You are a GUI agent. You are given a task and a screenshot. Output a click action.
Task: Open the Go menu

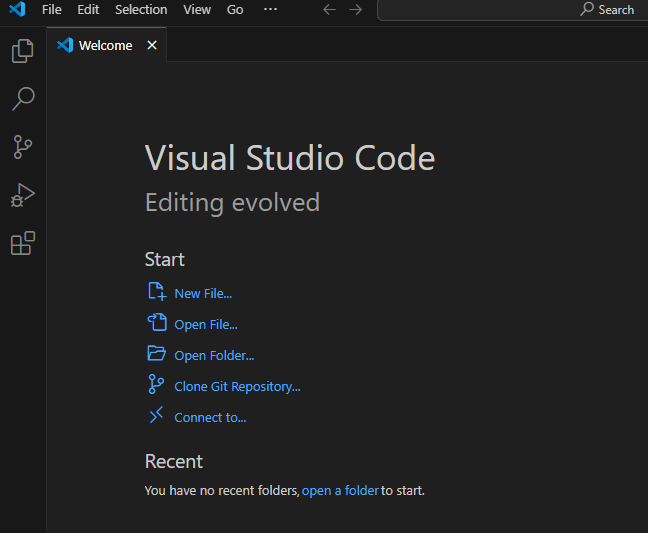(x=235, y=10)
